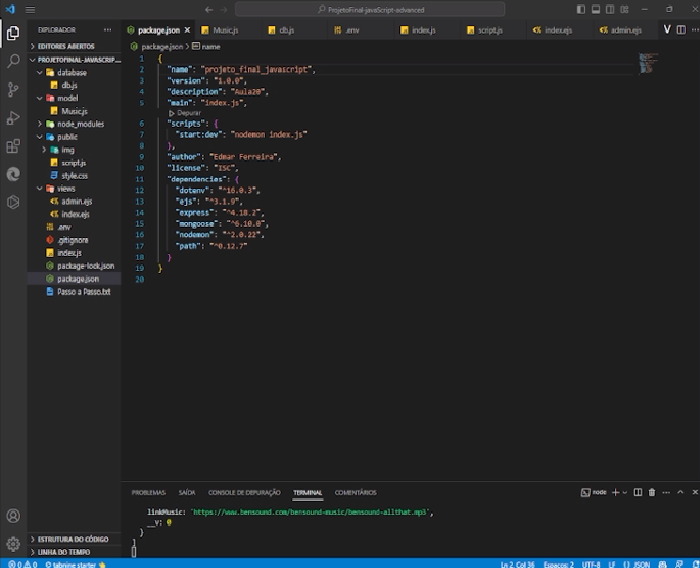Viewport: 700px width, 568px height.
Task: Open the Accounts icon in activity bar
Action: 13,516
